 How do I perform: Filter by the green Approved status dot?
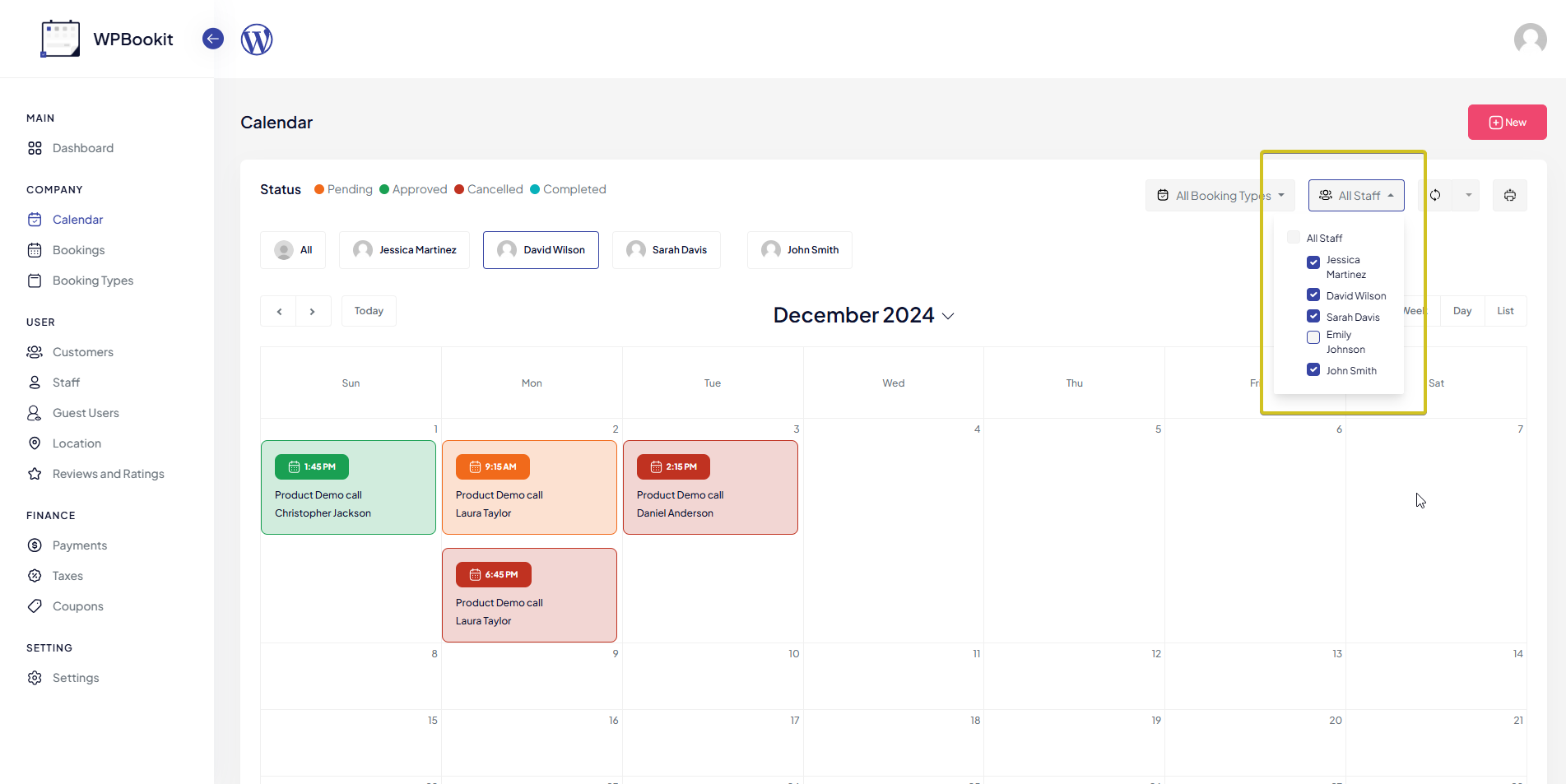pos(384,189)
